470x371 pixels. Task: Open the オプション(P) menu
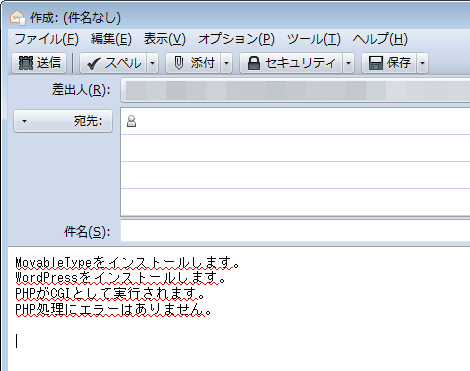(236, 39)
